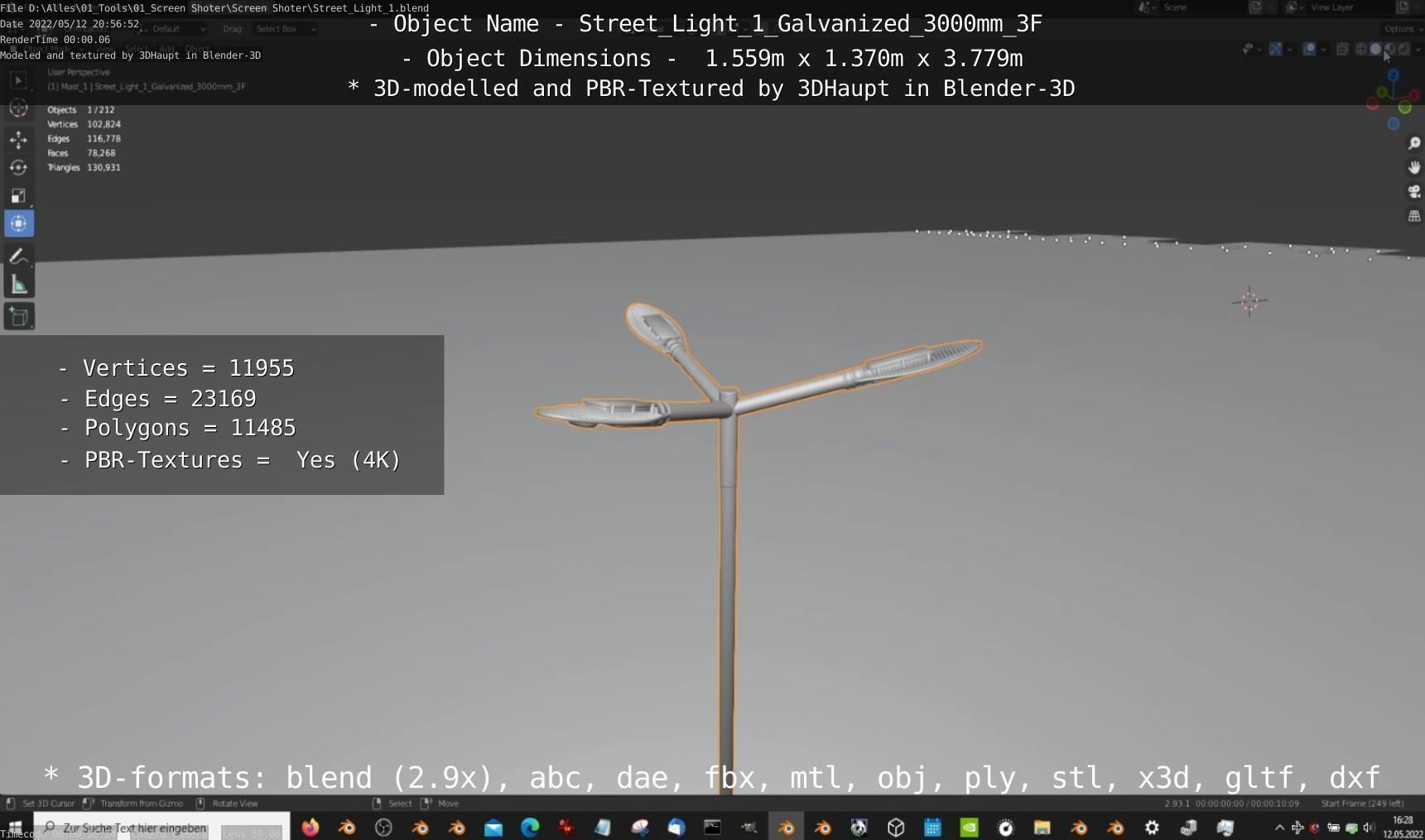Expand the viewport shading options dropdown
The image size is (1425, 840).
(x=1418, y=50)
